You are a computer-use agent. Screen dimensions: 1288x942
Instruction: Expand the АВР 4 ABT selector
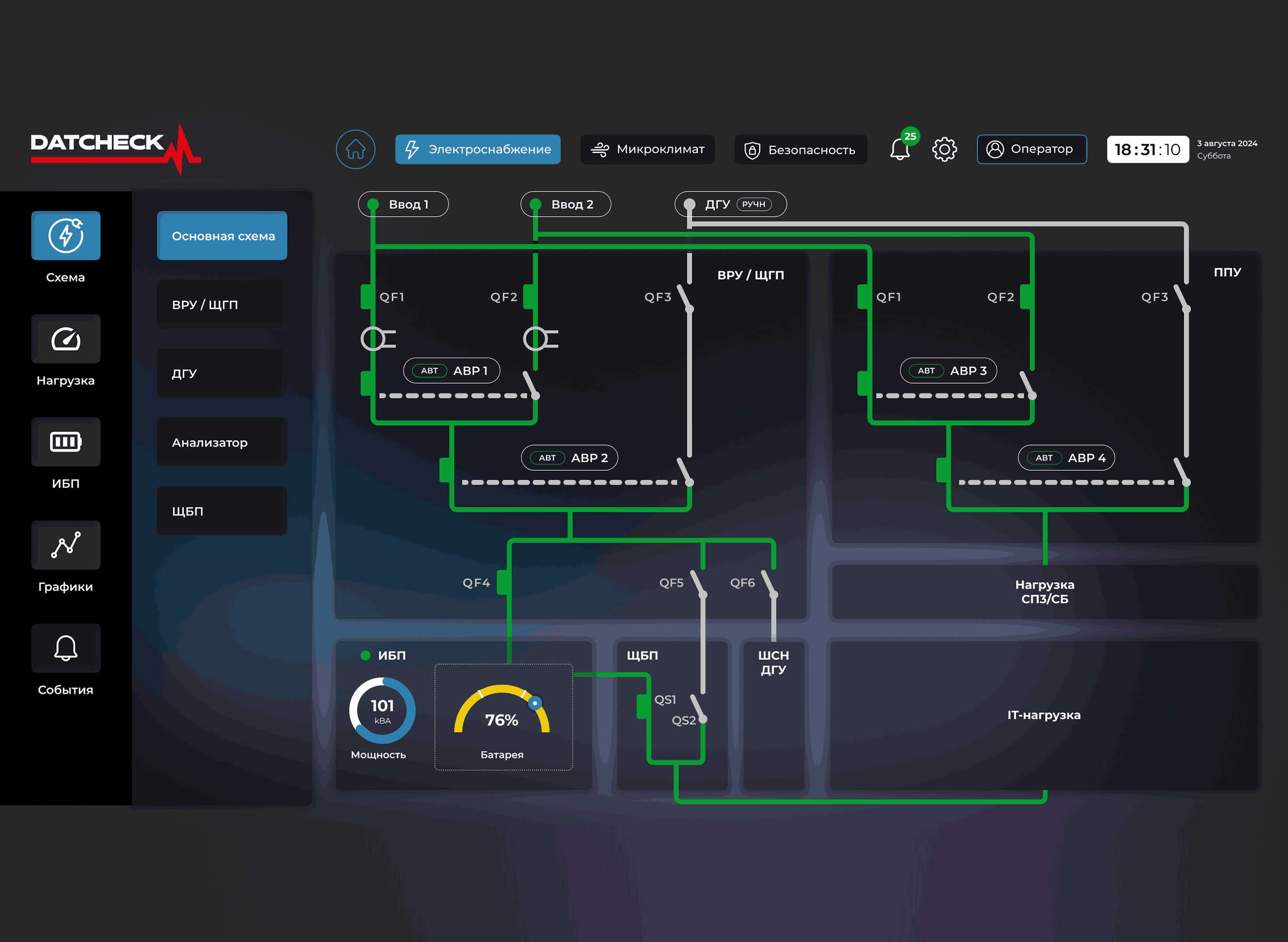tap(1044, 458)
